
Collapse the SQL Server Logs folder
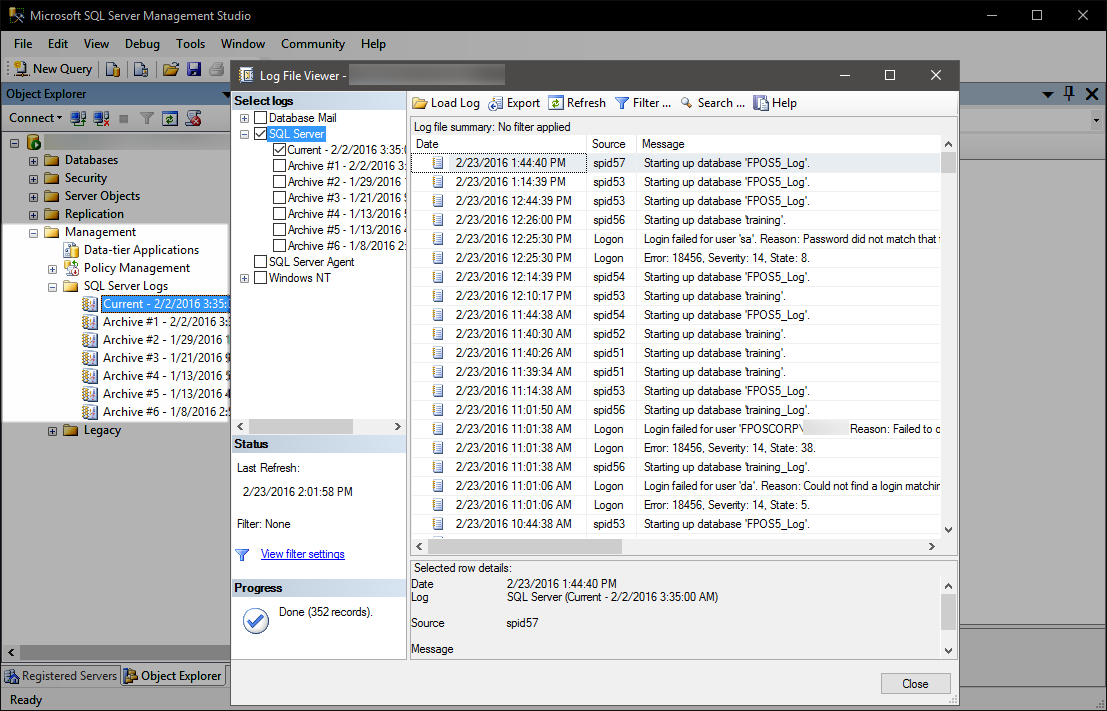[x=52, y=287]
